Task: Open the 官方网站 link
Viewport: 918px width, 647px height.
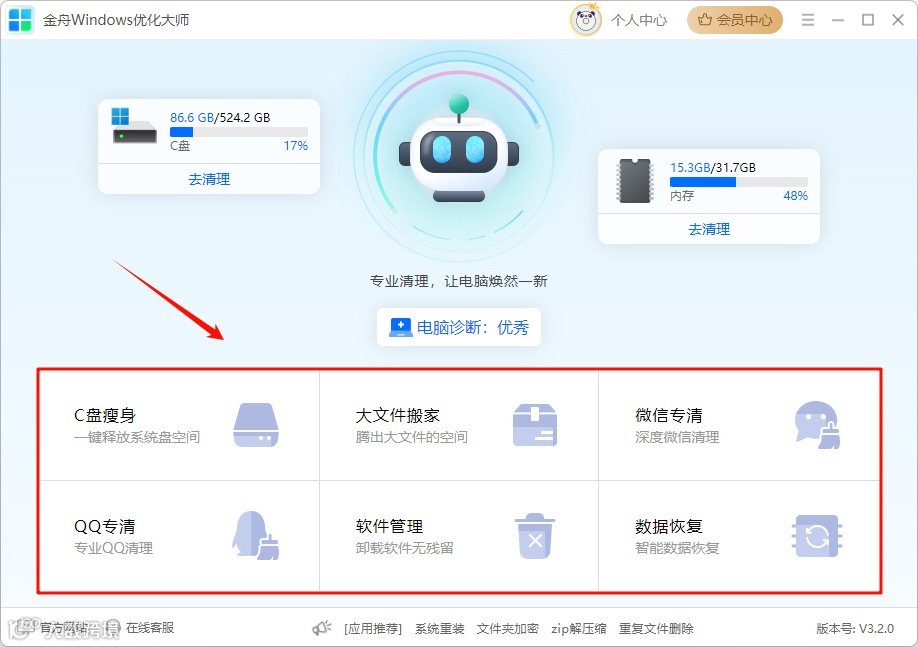Action: pyautogui.click(x=64, y=628)
